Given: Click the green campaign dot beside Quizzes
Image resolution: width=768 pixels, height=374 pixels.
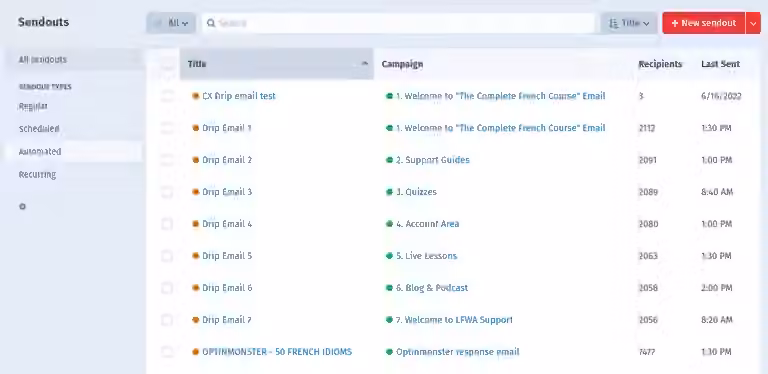Looking at the screenshot, I should pyautogui.click(x=389, y=192).
